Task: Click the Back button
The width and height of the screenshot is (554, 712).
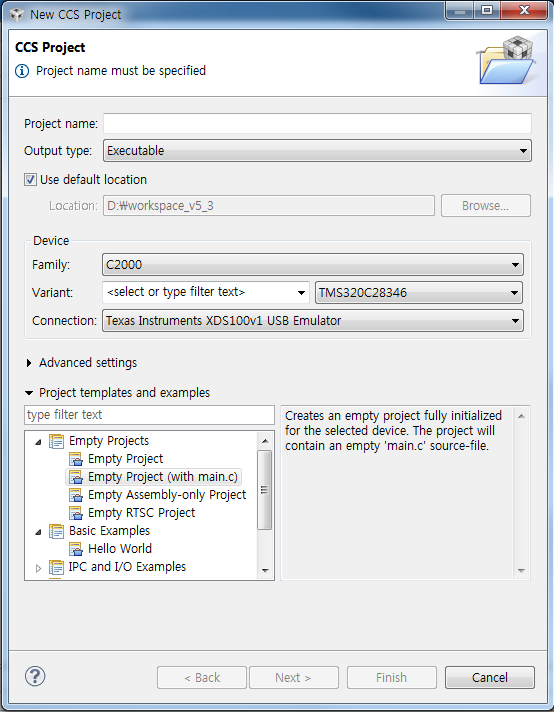Action: coord(202,677)
